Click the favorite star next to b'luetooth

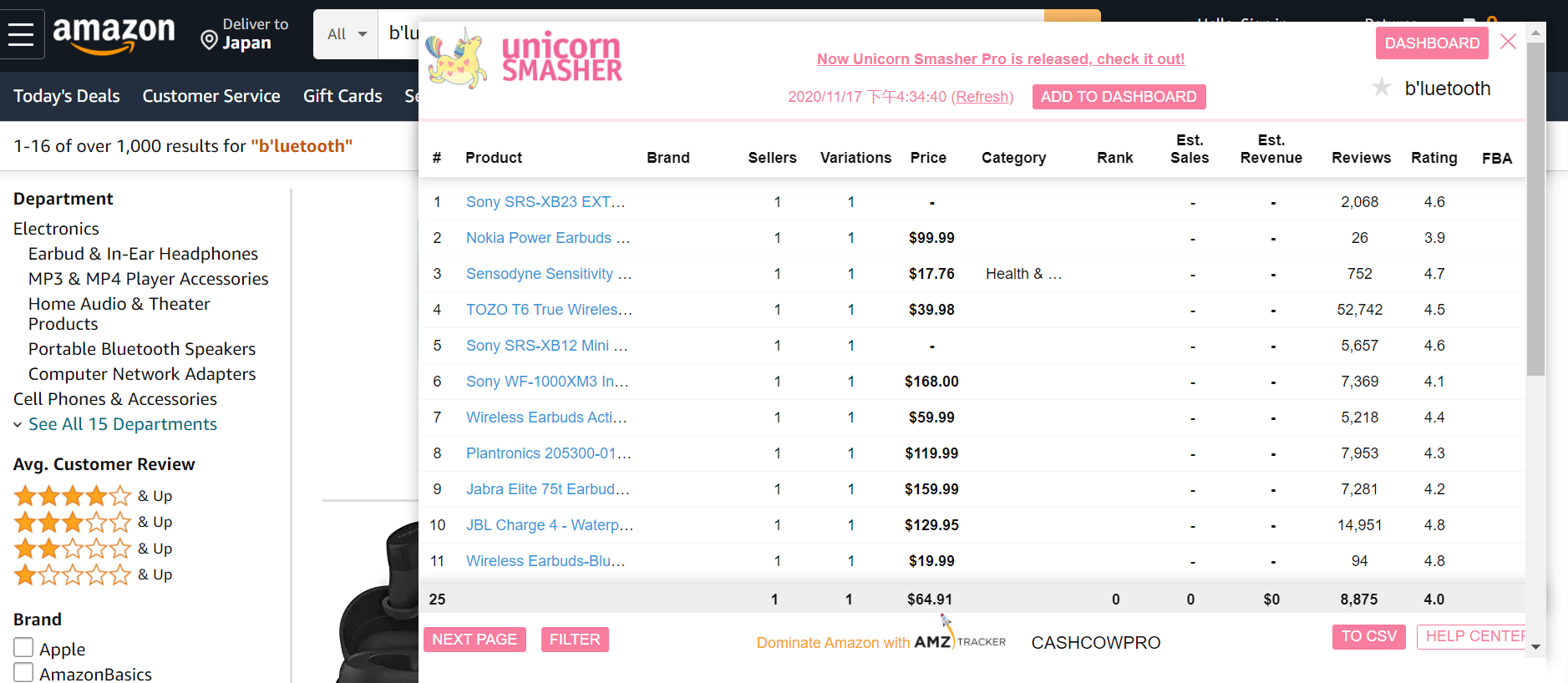(x=1382, y=88)
